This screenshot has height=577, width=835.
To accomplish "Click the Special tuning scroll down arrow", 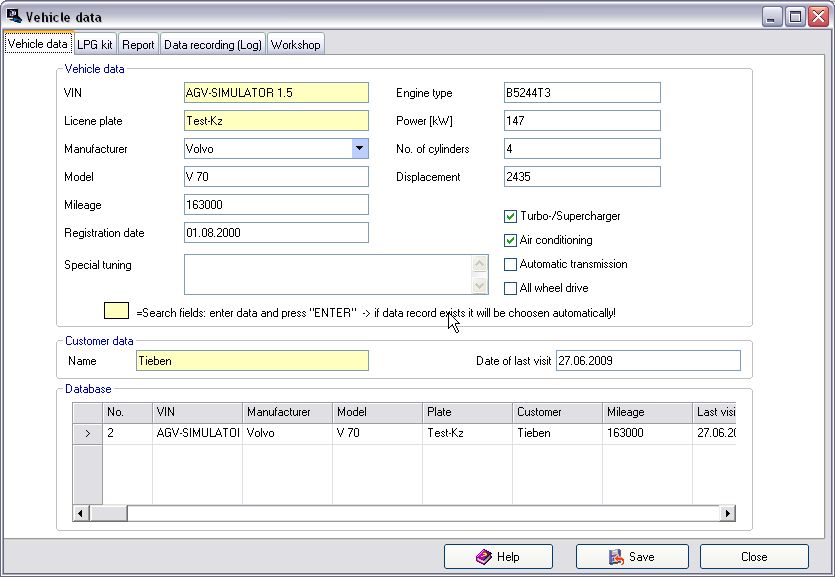I will [479, 286].
